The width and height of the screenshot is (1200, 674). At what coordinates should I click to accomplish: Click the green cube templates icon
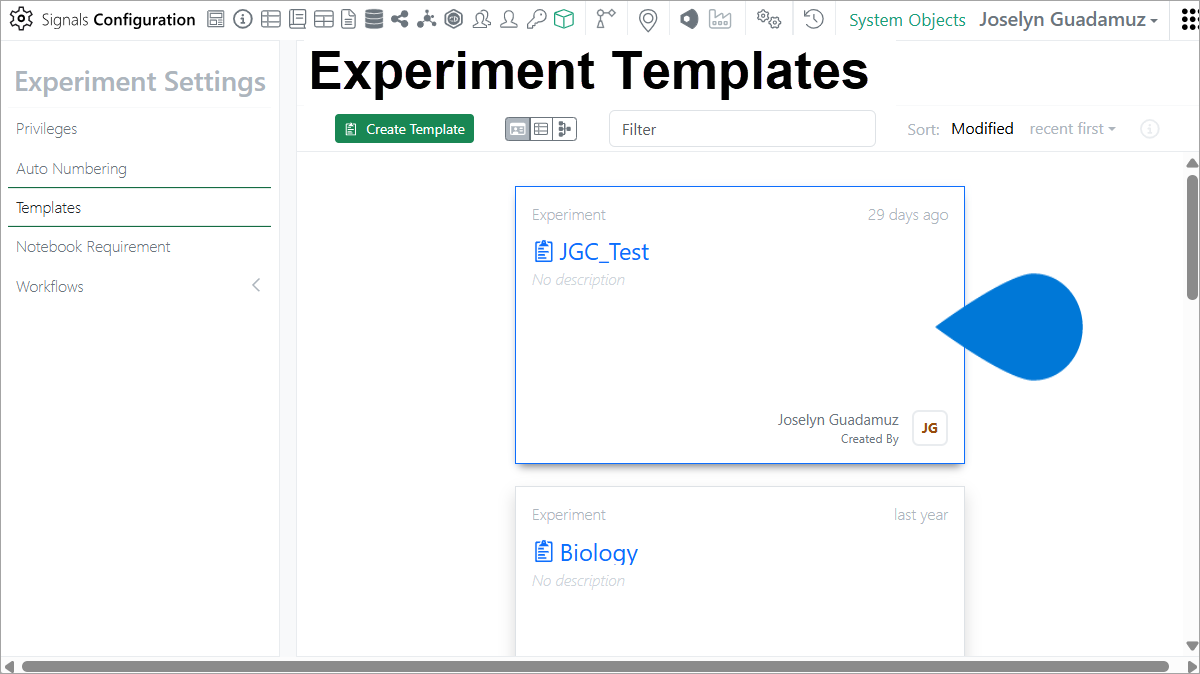(x=563, y=18)
